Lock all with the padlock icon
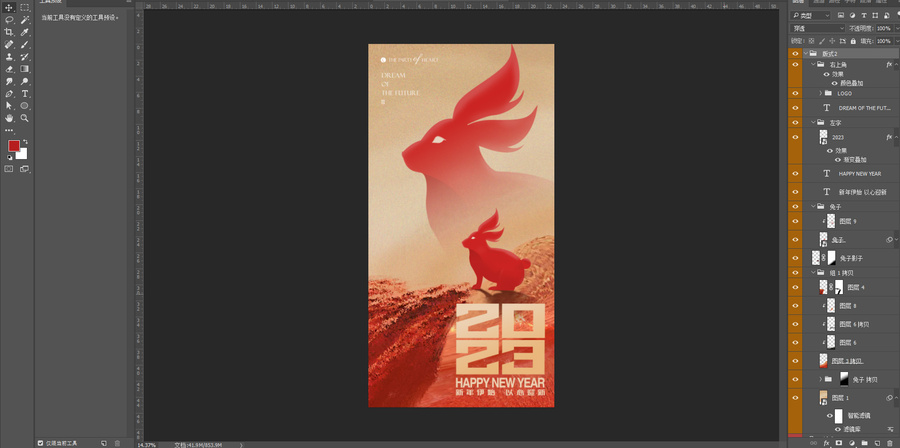The image size is (900, 448). click(853, 41)
